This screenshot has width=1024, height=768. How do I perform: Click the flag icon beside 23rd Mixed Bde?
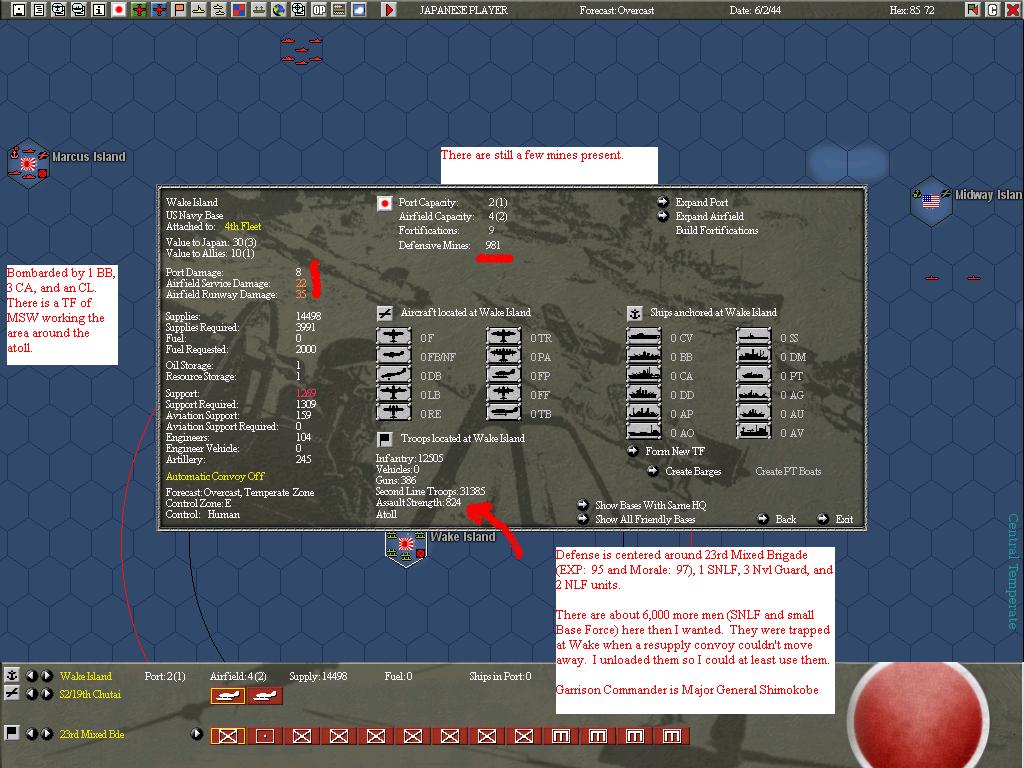12,733
